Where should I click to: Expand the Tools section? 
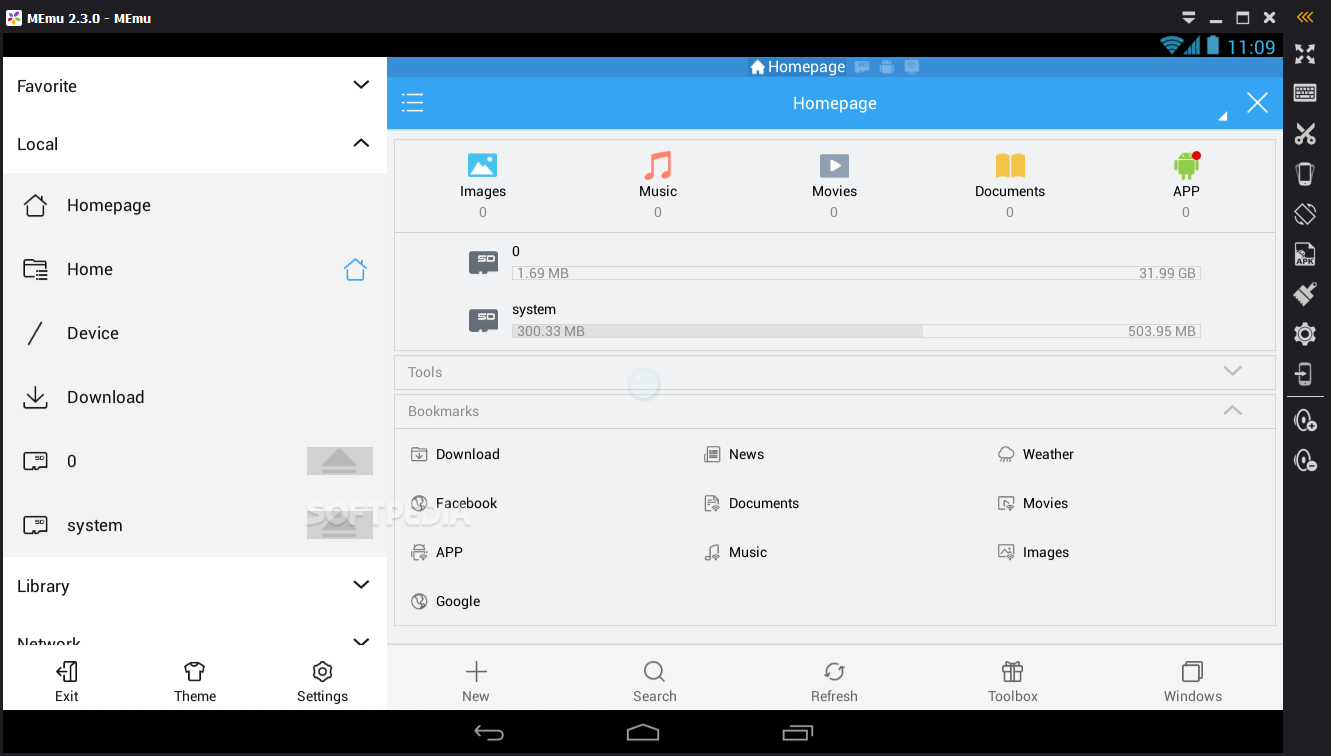click(x=835, y=372)
